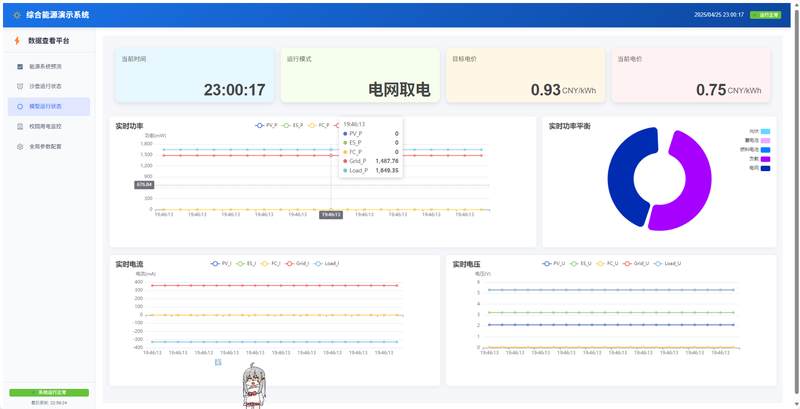
Task: Click the 综合能源演示系统 title
Action: click(58, 15)
